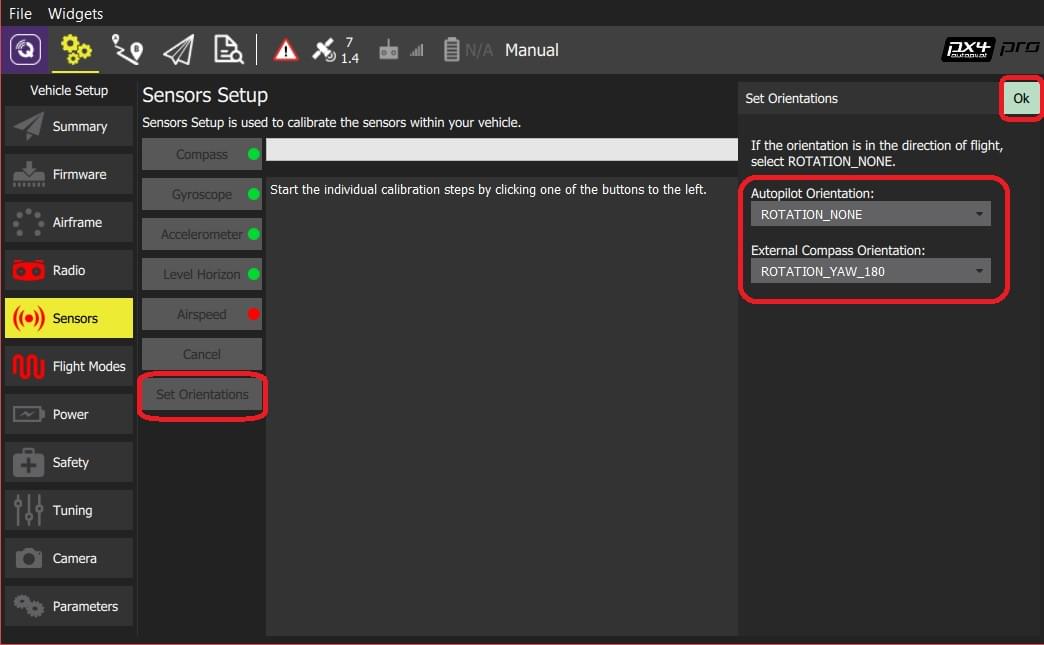Click the N/A battery reading
The width and height of the screenshot is (1044, 645).
pos(479,50)
